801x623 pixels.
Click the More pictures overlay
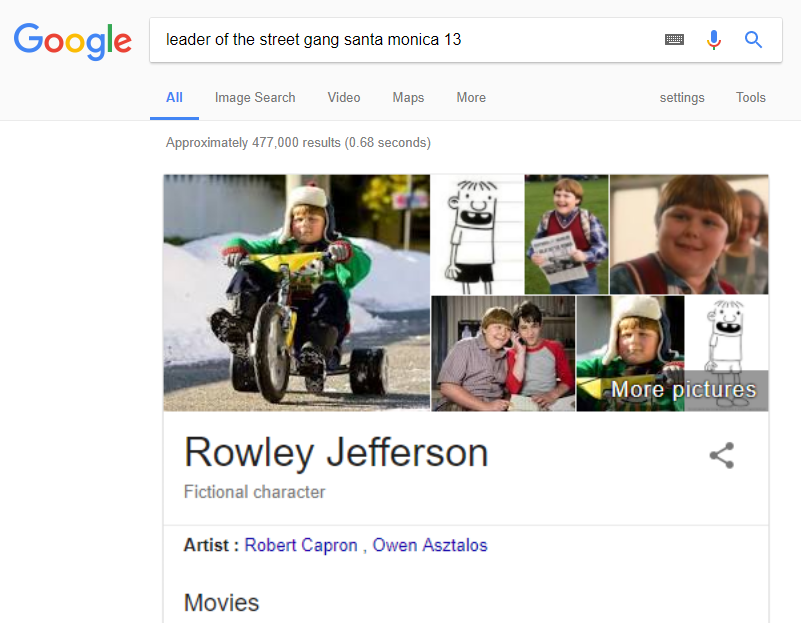coord(683,390)
